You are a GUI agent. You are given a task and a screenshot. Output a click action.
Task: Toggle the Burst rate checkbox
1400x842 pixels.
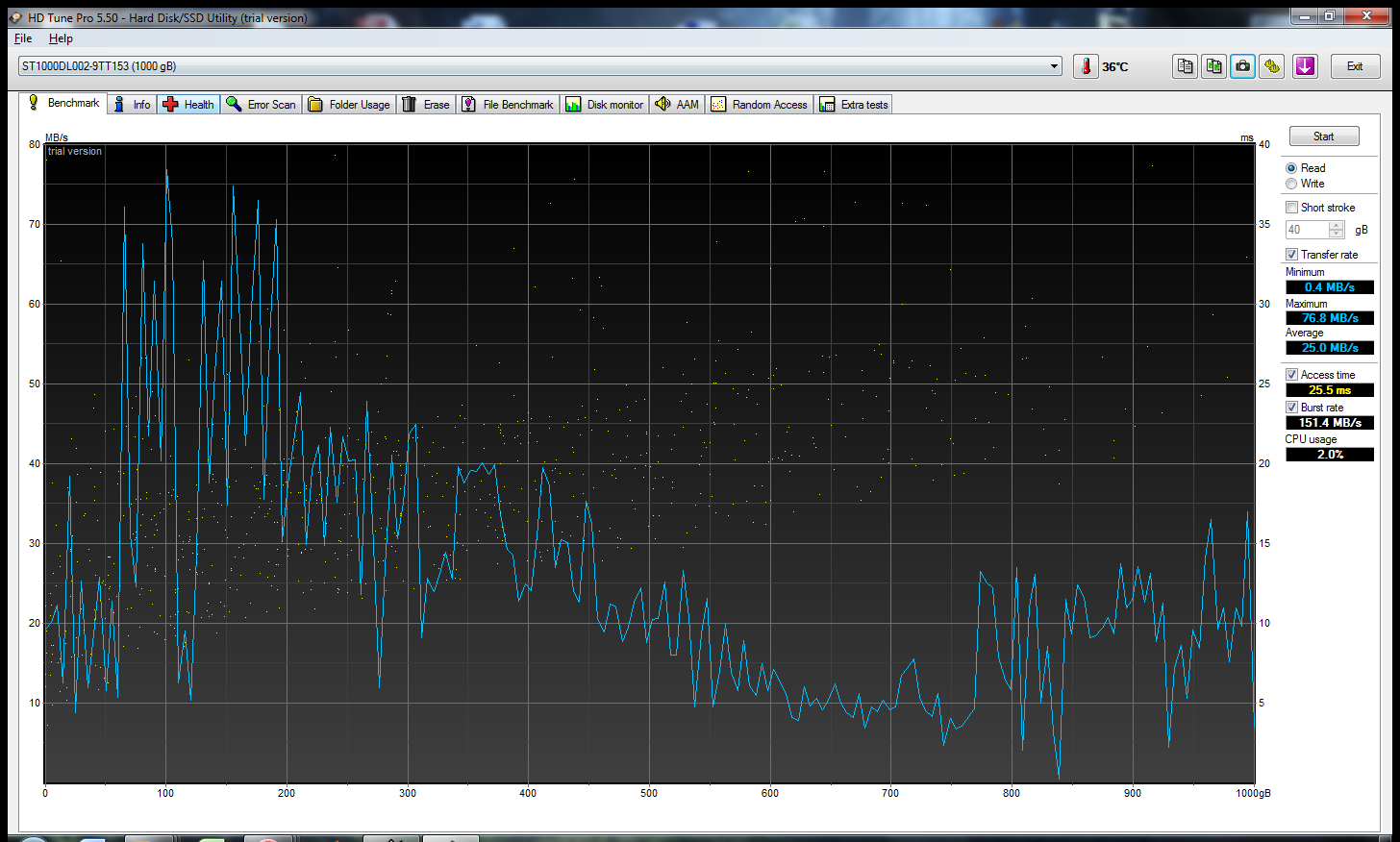1291,408
